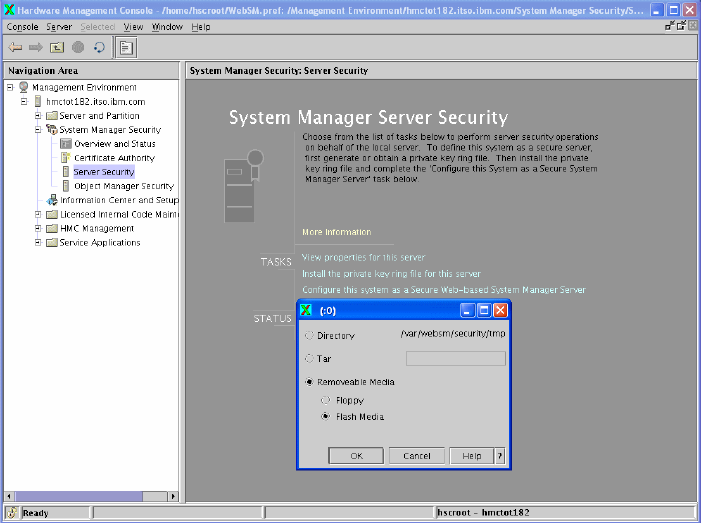Open the Selected menu
701x523 pixels.
pos(97,27)
